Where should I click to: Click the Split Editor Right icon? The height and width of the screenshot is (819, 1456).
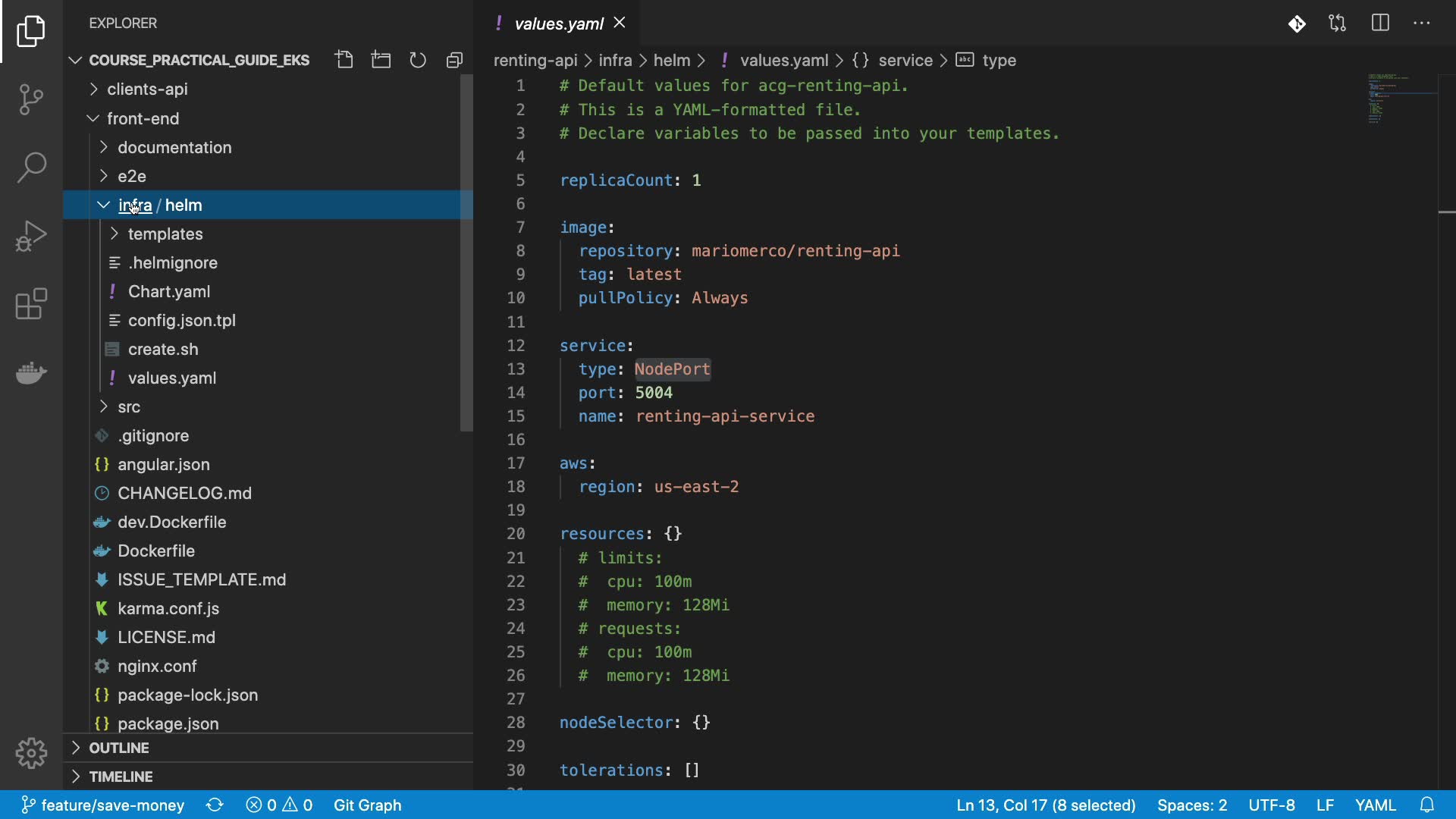1380,23
